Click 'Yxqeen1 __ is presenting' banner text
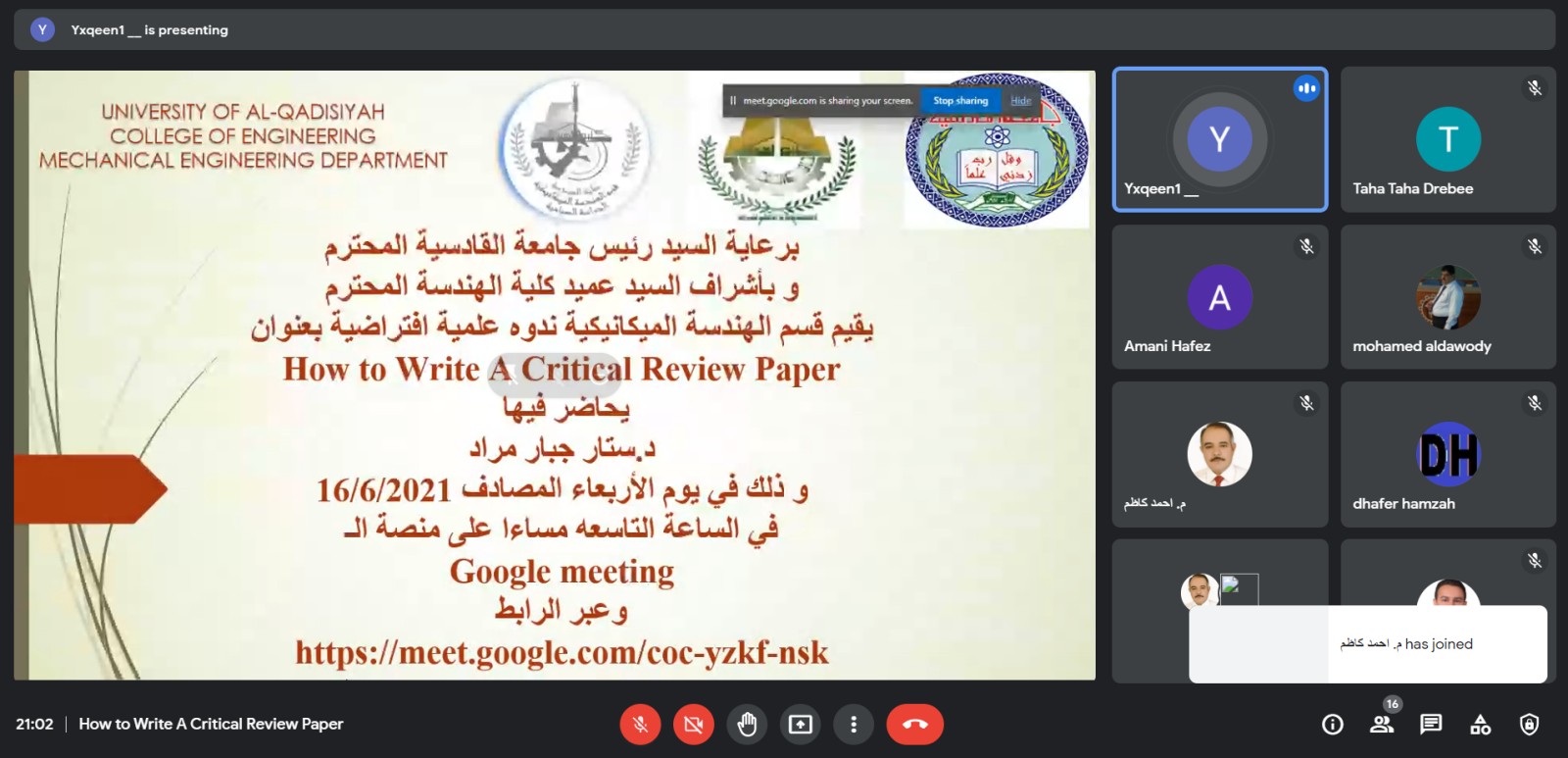The height and width of the screenshot is (758, 1568). click(149, 30)
